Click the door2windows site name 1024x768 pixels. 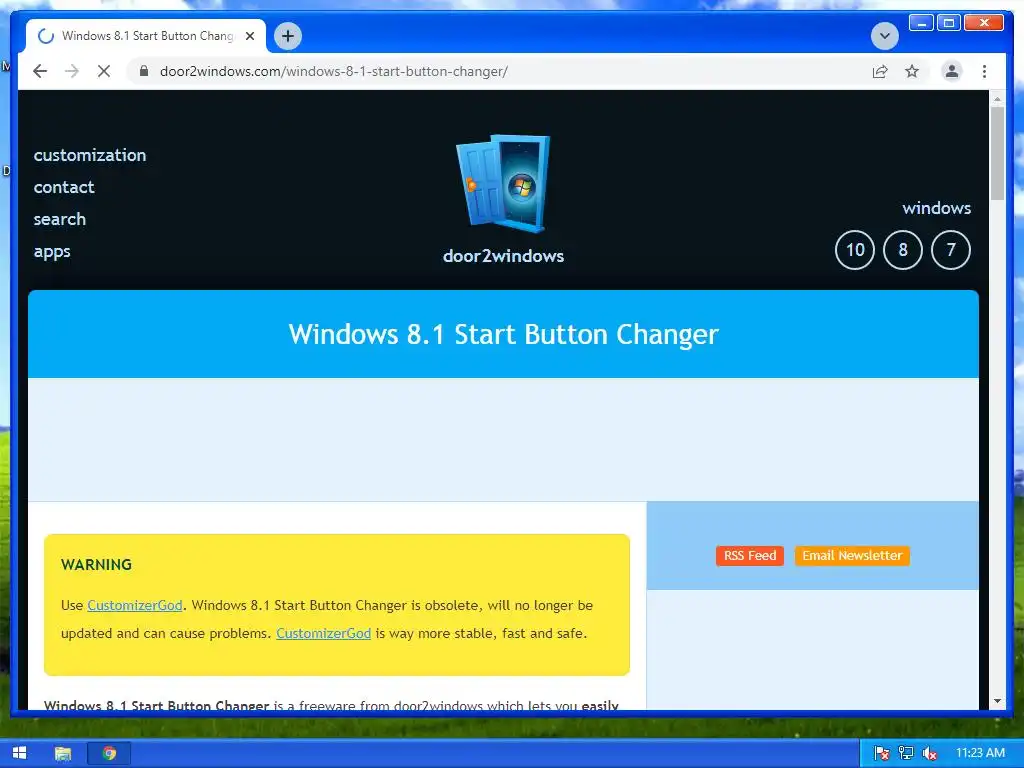504,256
